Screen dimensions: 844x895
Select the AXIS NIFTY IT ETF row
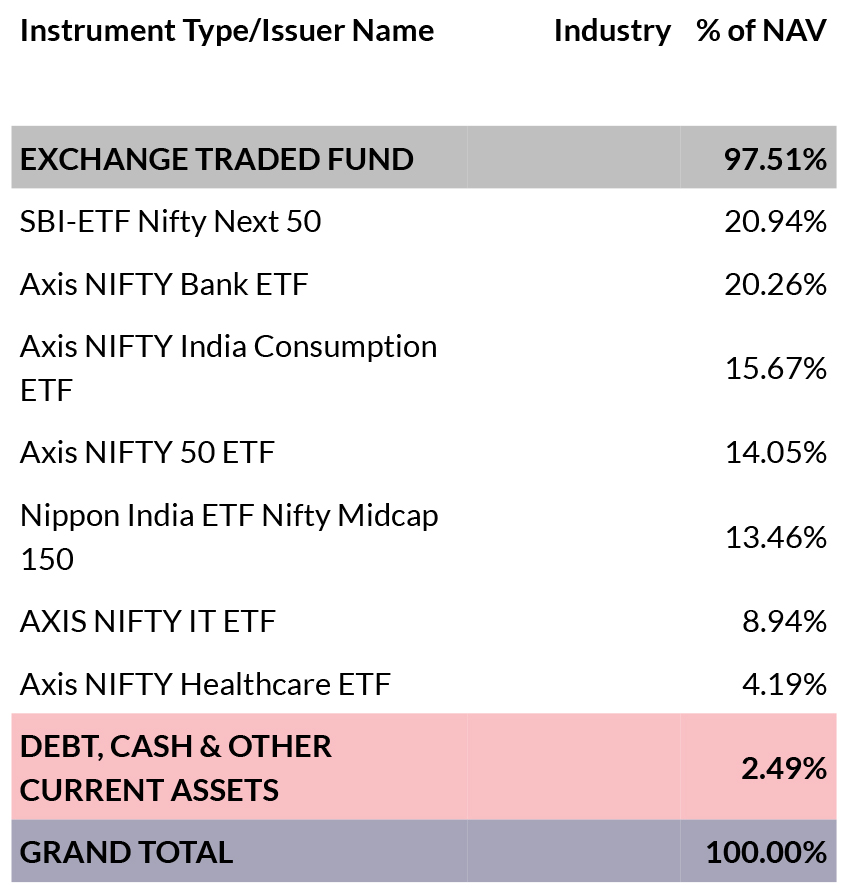(423, 621)
